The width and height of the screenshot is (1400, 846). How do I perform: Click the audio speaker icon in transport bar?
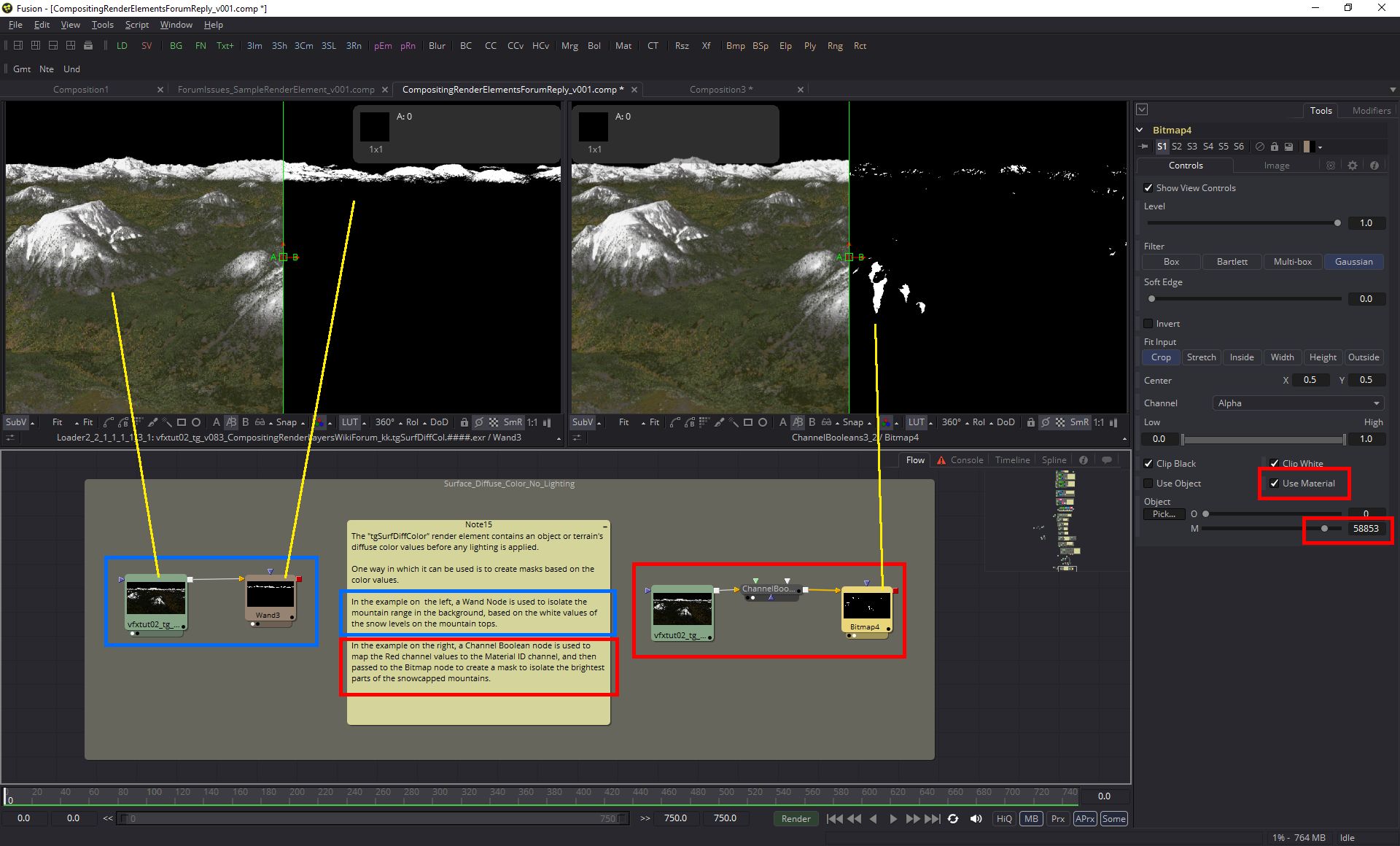(976, 818)
